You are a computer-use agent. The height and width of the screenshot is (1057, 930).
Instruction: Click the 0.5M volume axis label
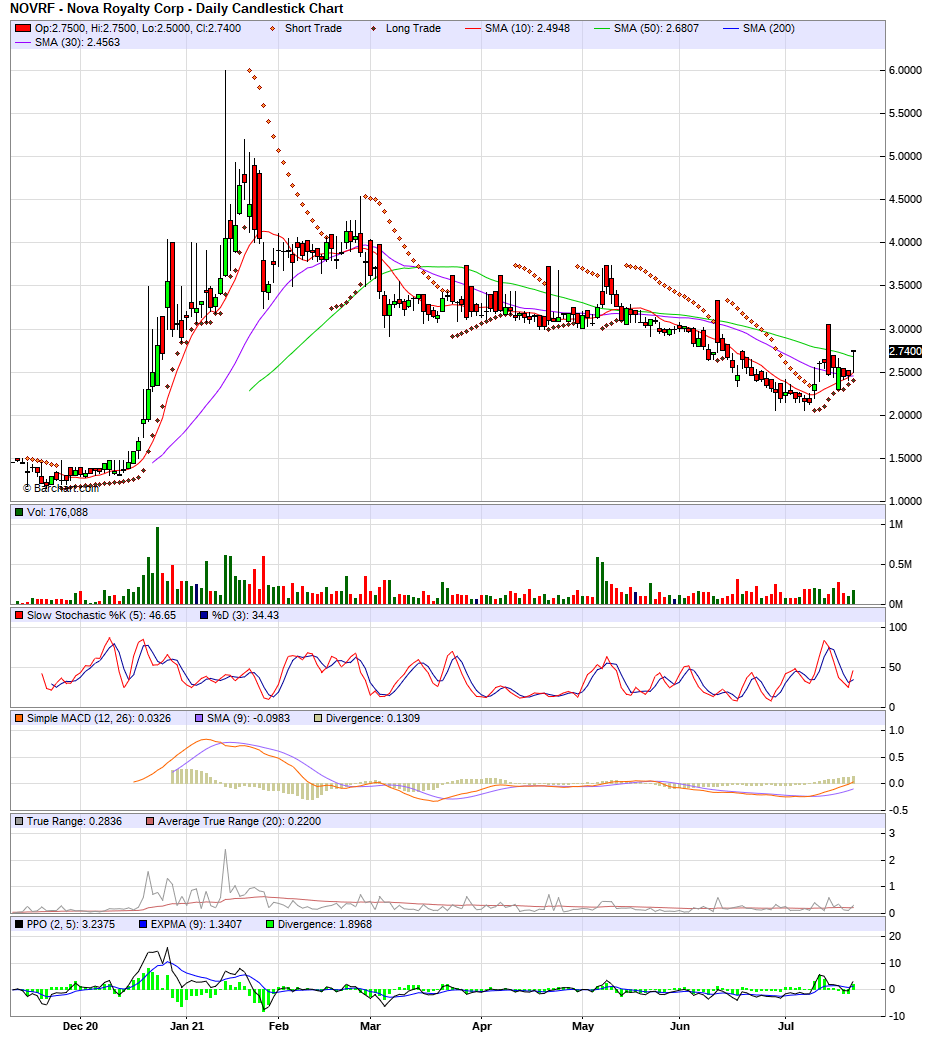point(900,564)
